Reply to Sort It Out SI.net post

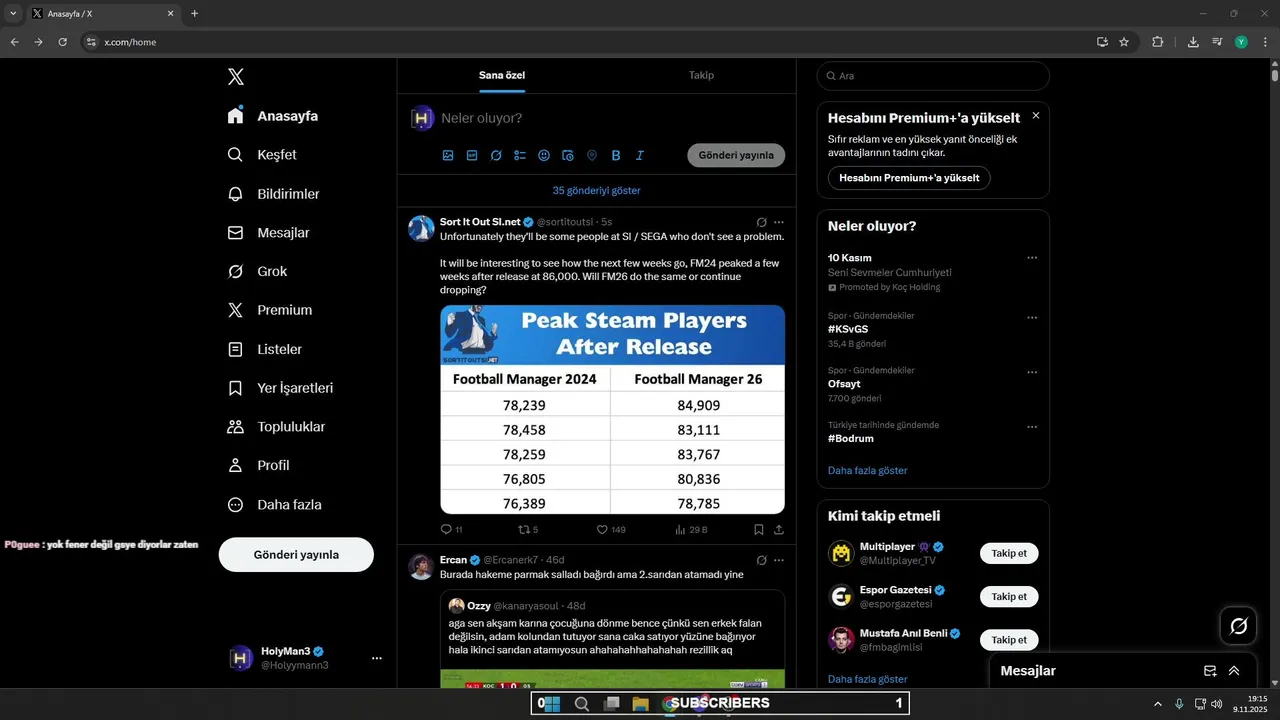pyautogui.click(x=451, y=530)
